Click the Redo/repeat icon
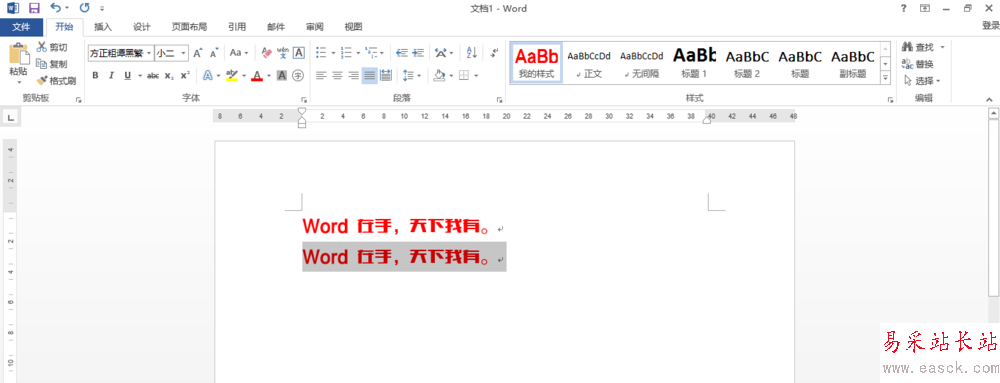This screenshot has height=383, width=1000. [84, 8]
